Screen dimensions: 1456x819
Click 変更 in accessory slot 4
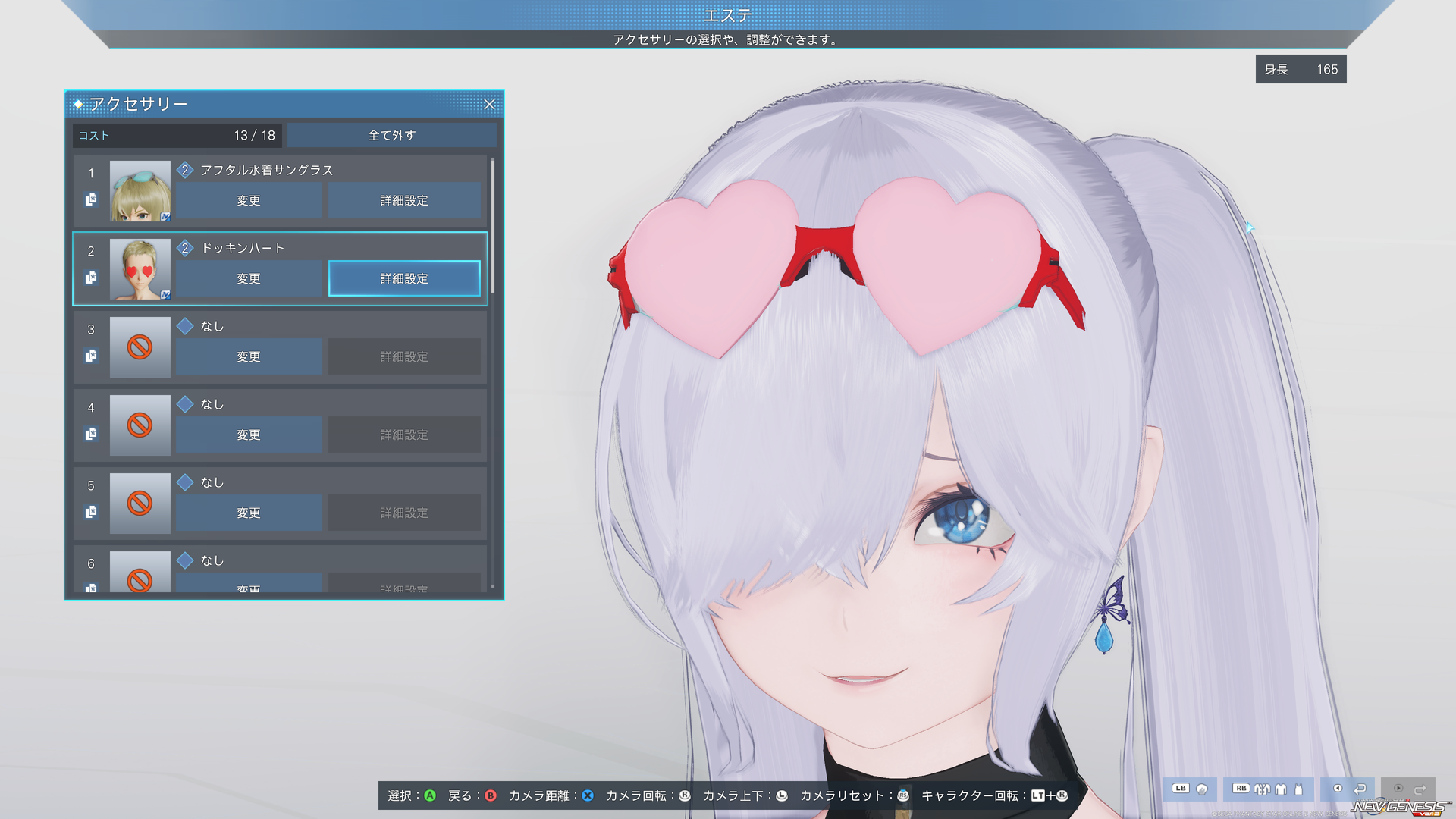pyautogui.click(x=249, y=435)
